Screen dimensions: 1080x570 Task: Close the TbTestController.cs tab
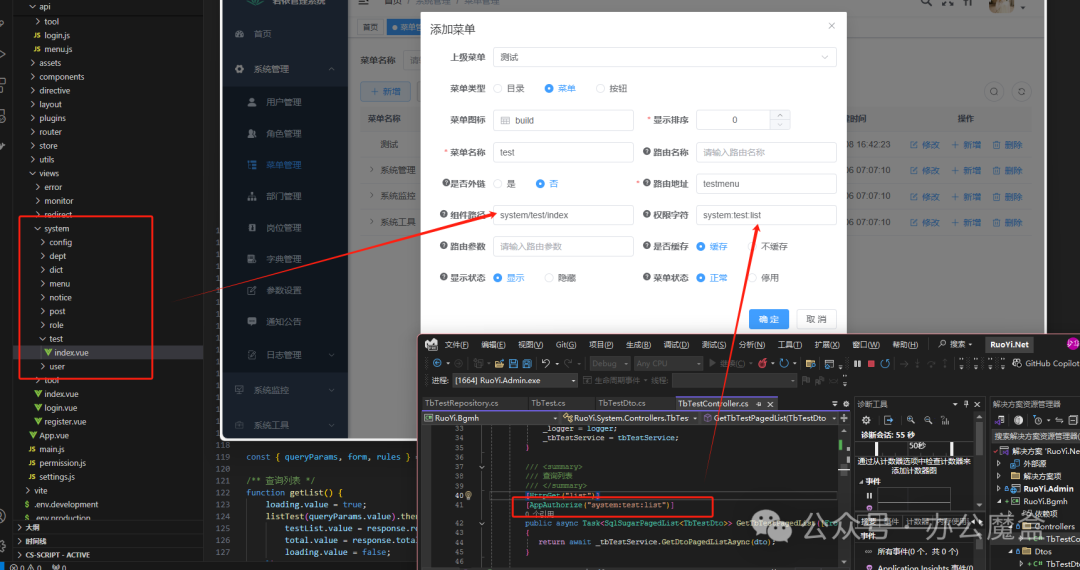tap(771, 403)
